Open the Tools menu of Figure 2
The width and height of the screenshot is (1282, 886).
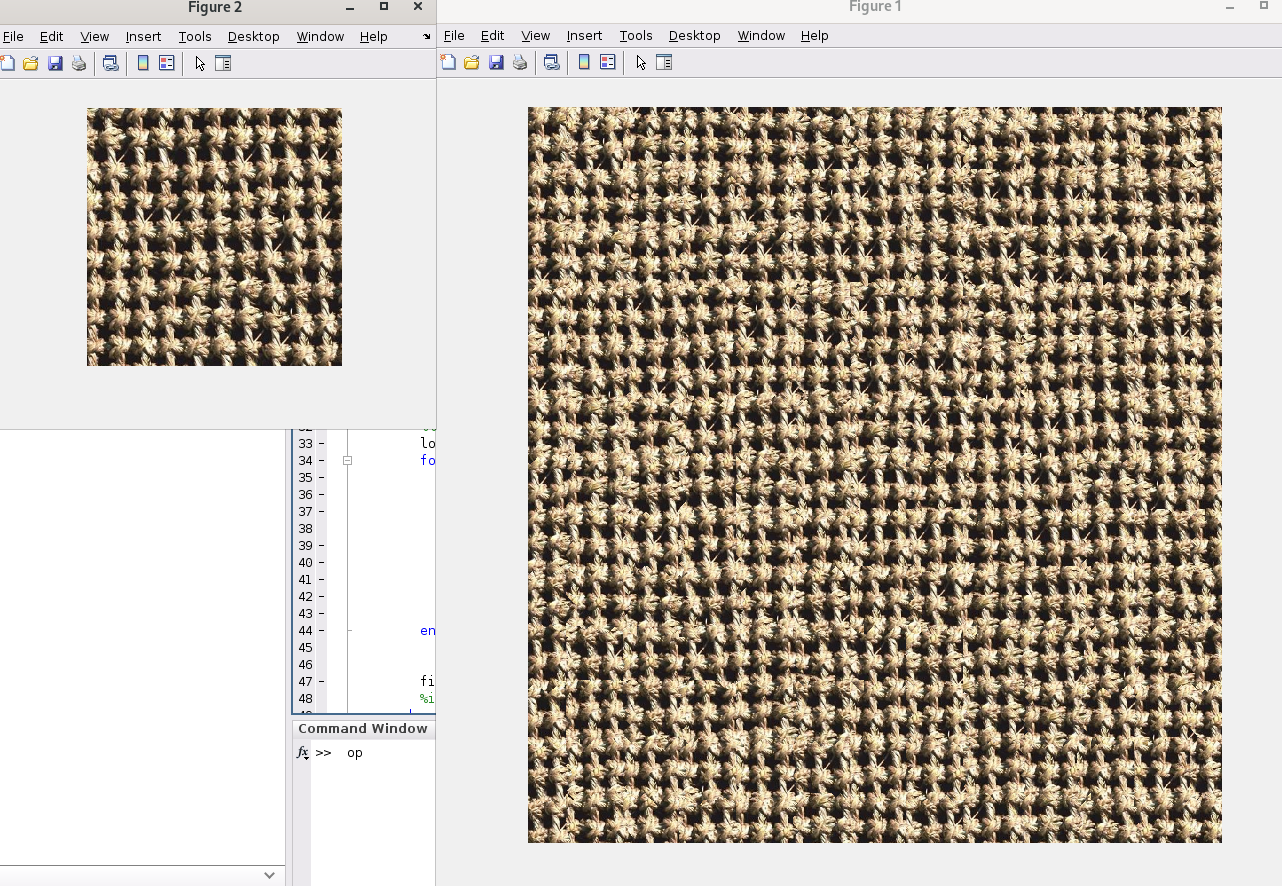[x=194, y=36]
